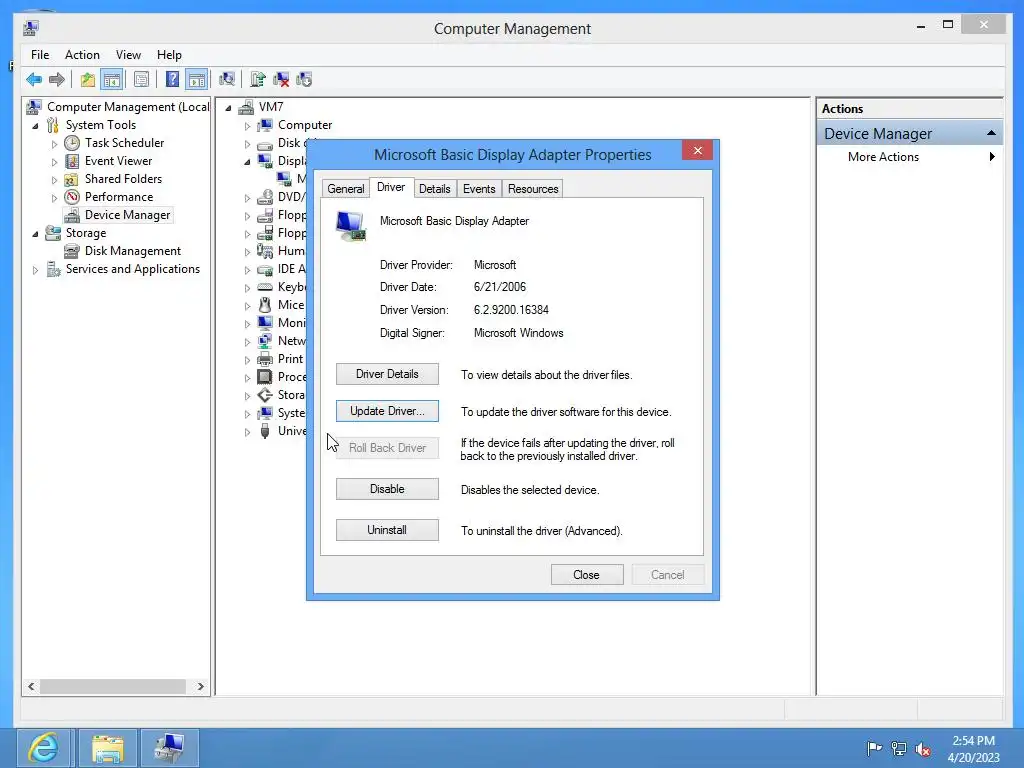Open the File menu

pos(40,55)
